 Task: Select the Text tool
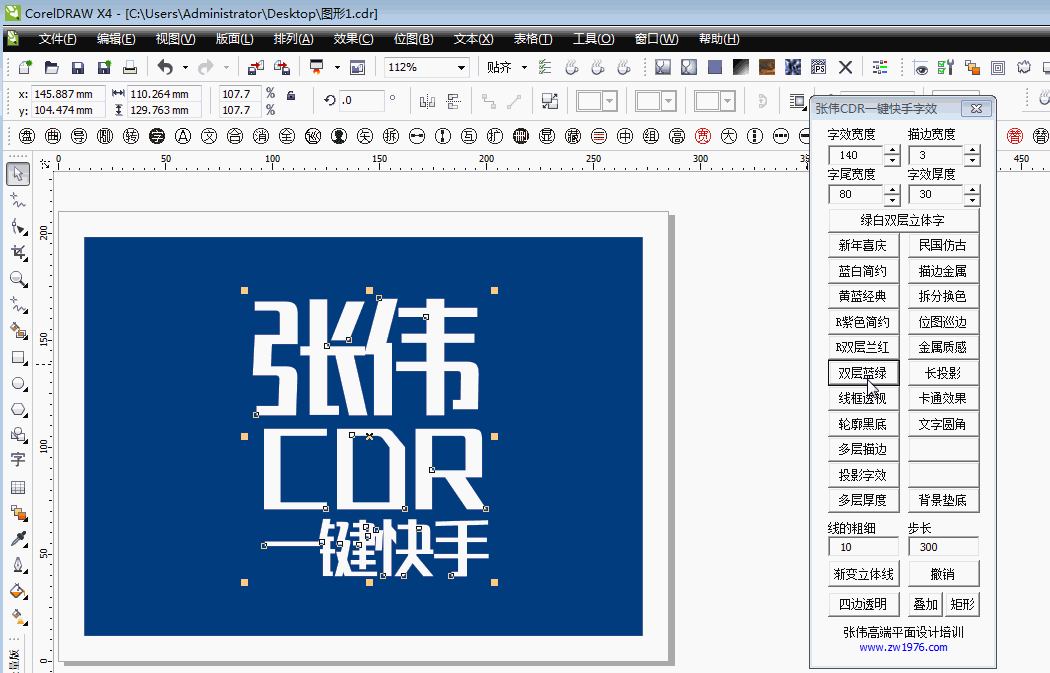pyautogui.click(x=18, y=459)
